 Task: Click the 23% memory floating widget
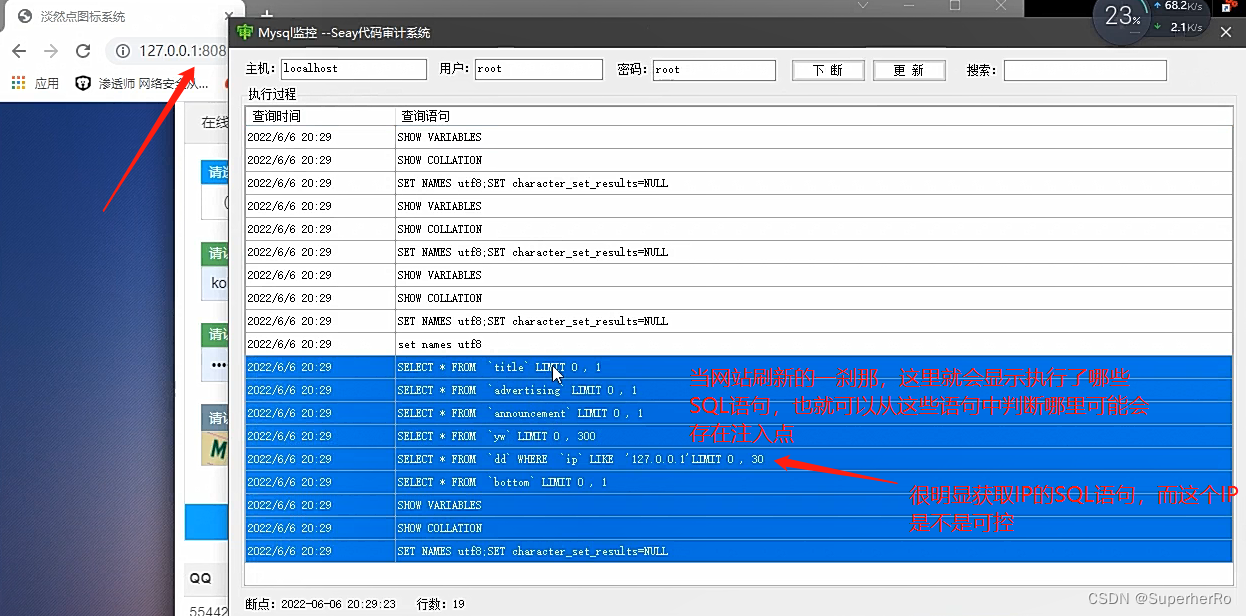pyautogui.click(x=1122, y=18)
